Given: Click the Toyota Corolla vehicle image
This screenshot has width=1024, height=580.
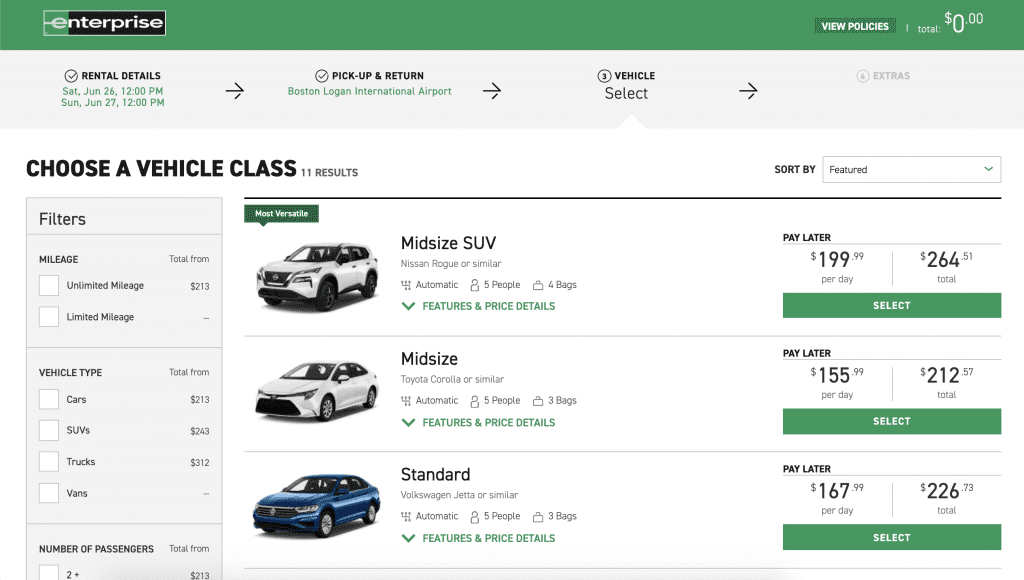Looking at the screenshot, I should click(x=318, y=391).
